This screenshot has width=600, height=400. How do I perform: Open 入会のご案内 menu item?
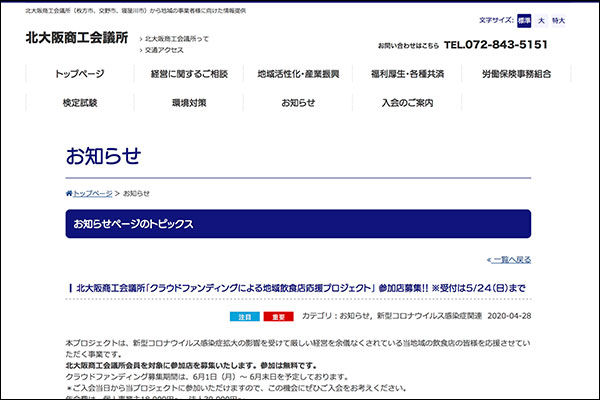(406, 102)
